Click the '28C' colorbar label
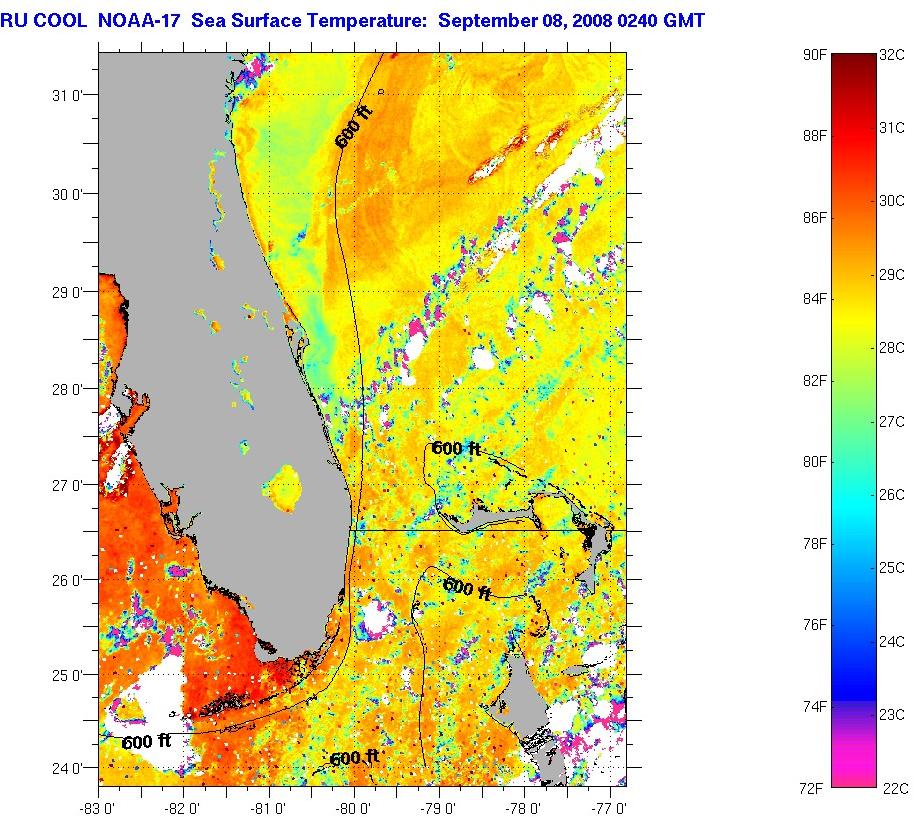 coord(891,348)
